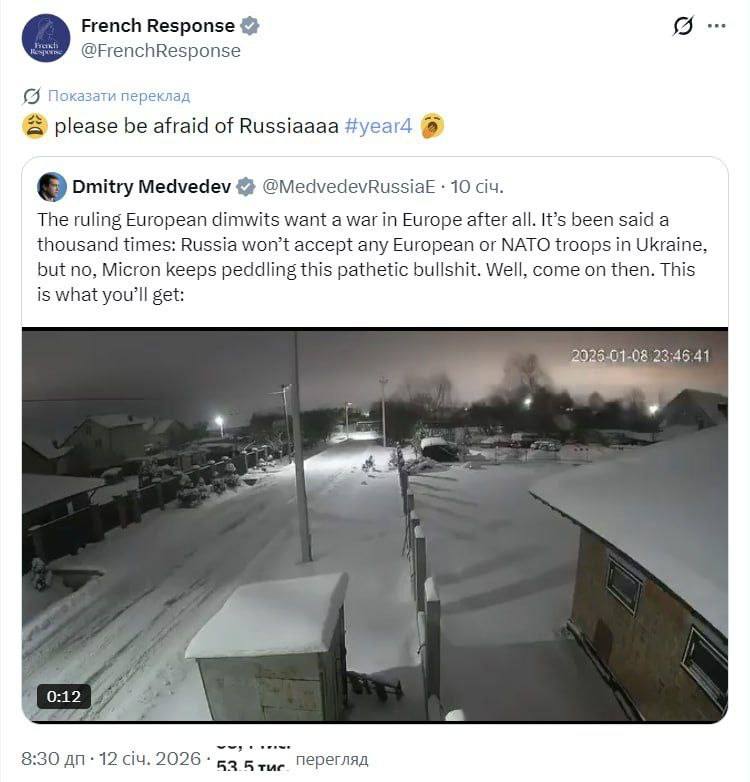
Task: Click Dmitry Medvedev's small profile avatar
Action: coord(52,187)
